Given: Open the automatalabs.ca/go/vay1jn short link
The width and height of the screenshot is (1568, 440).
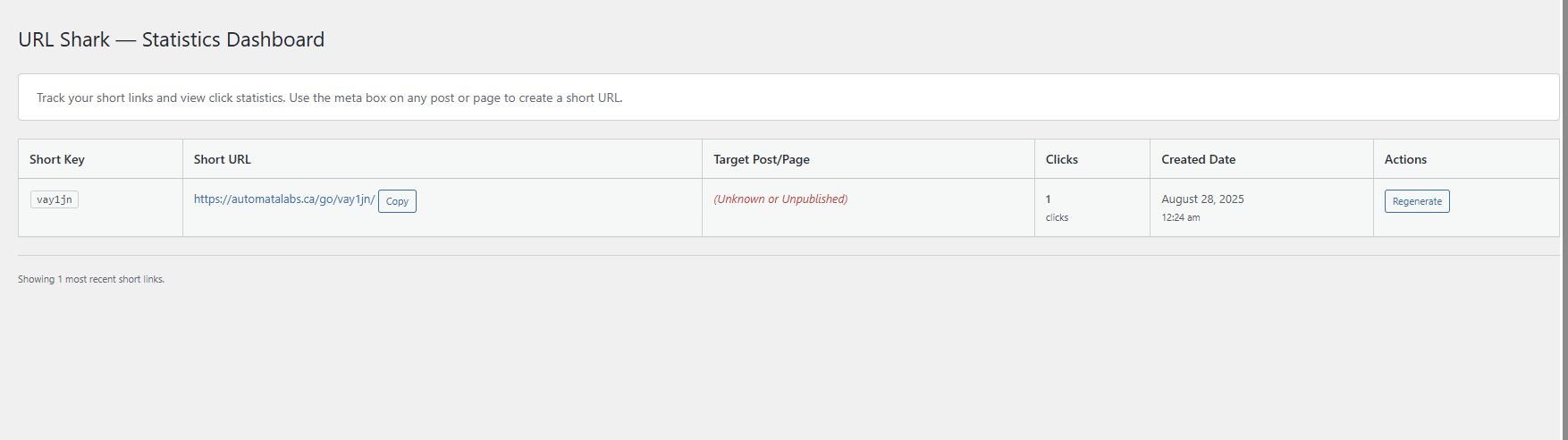Looking at the screenshot, I should click(x=283, y=199).
